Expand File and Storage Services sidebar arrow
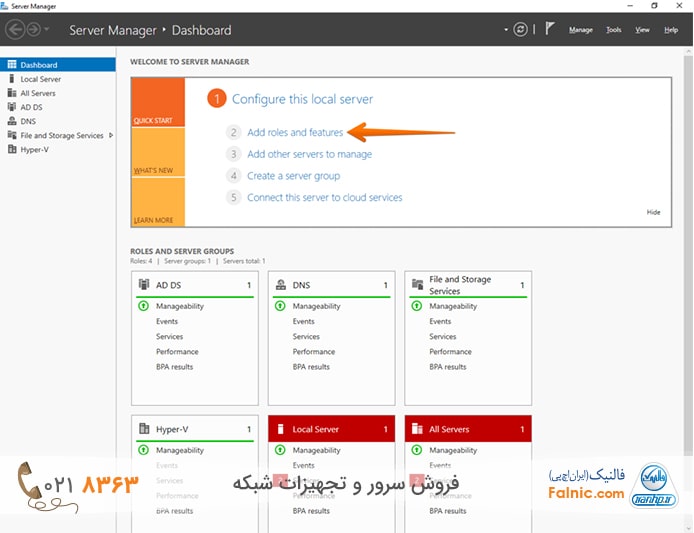Image resolution: width=694 pixels, height=533 pixels. [x=111, y=135]
